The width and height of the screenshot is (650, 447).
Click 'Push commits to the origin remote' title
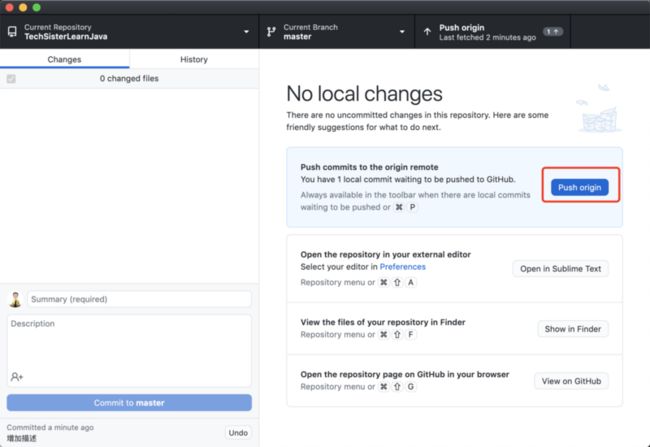click(369, 167)
